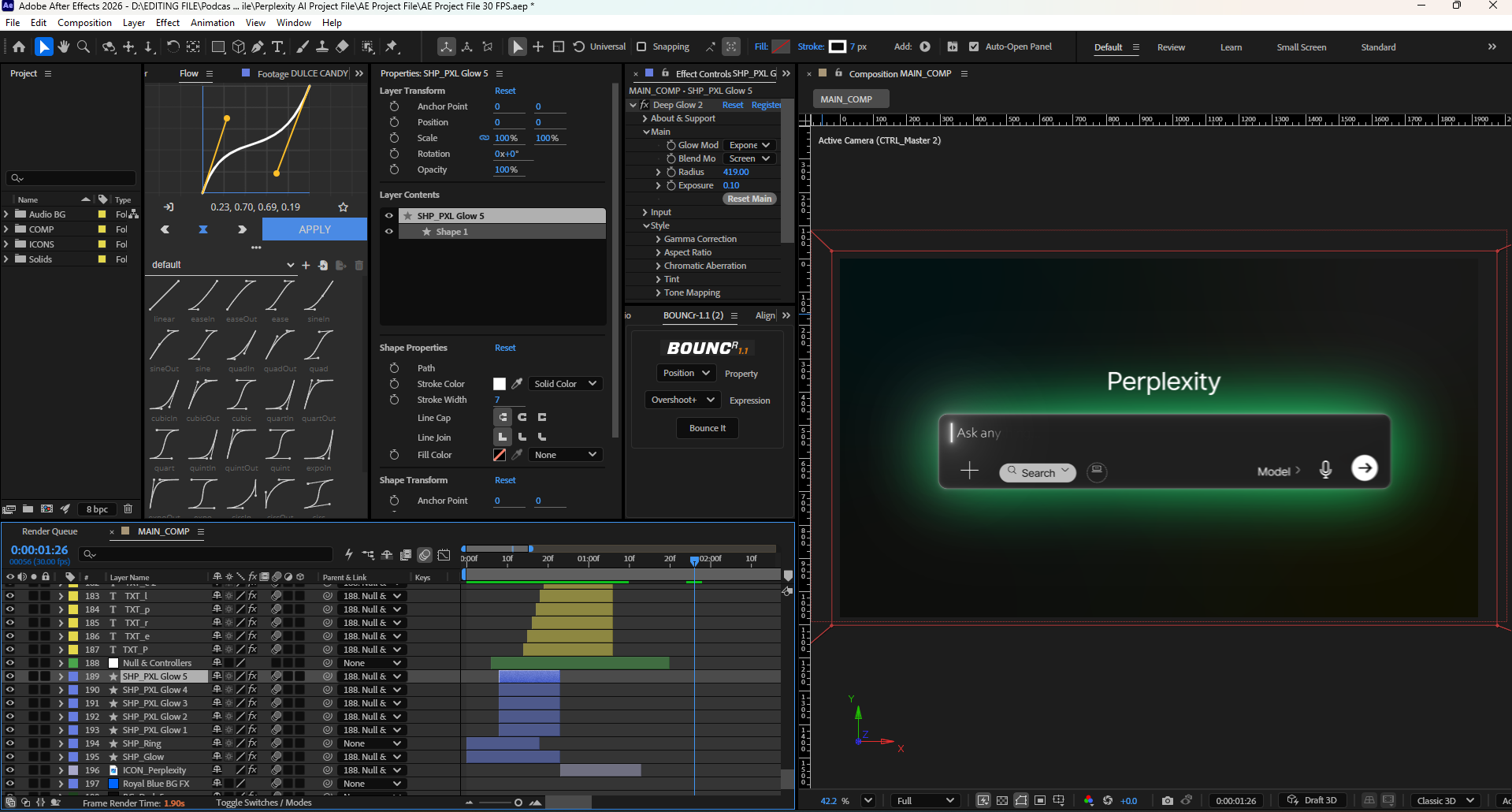
Task: Open the Animation menu
Action: tap(213, 23)
